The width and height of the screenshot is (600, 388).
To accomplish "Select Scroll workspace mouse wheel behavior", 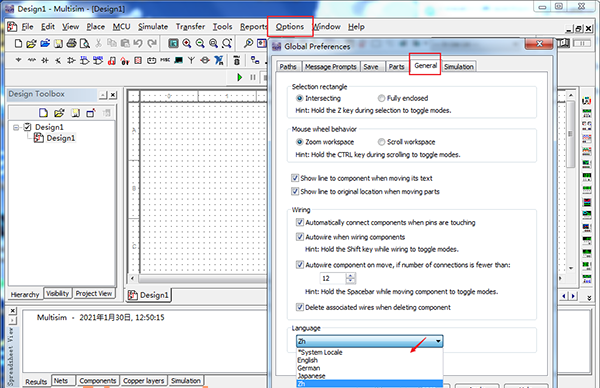I will [381, 142].
